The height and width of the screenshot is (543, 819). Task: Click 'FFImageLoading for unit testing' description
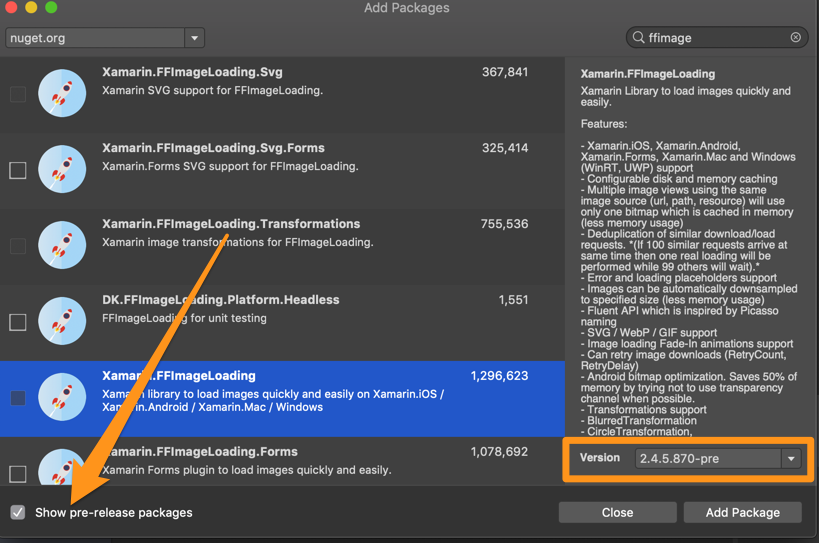tap(184, 318)
